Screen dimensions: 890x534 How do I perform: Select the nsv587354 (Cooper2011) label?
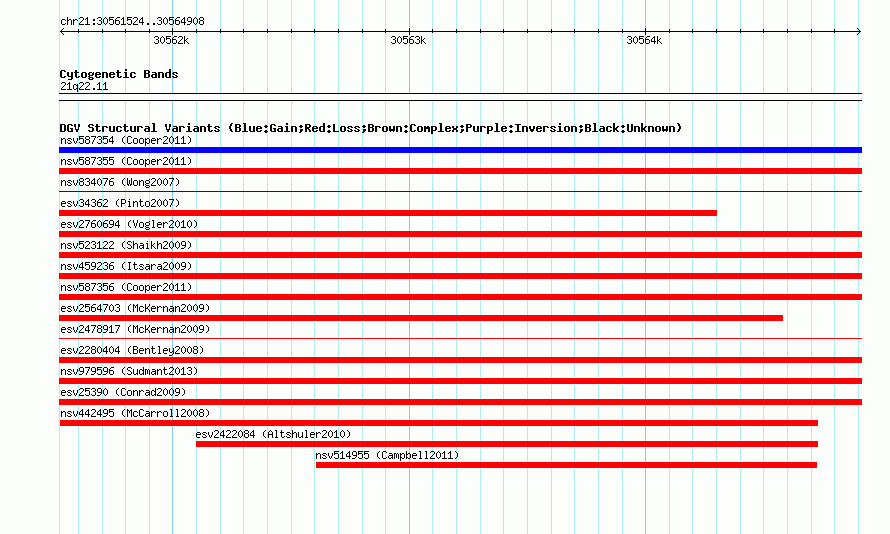(126, 140)
